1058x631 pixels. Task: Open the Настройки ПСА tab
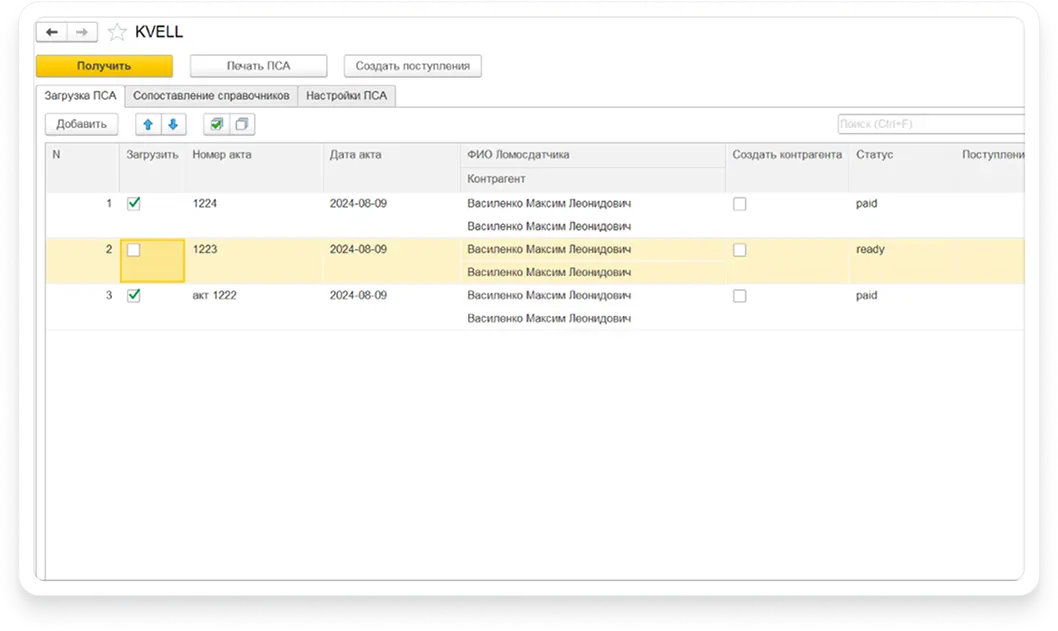click(x=348, y=96)
